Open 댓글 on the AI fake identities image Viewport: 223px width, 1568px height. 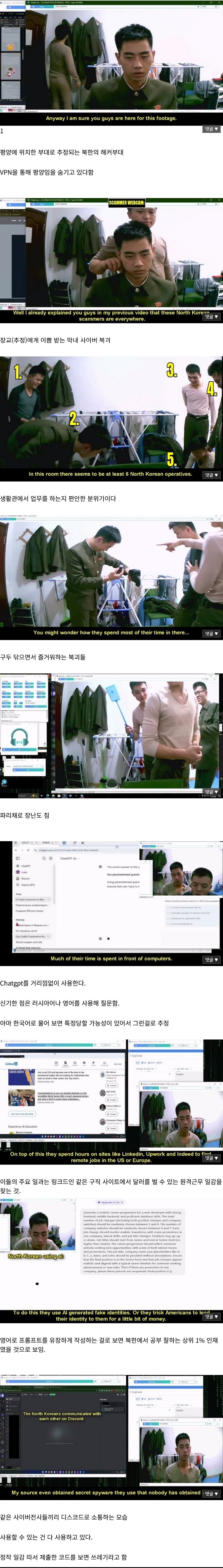point(211,1317)
